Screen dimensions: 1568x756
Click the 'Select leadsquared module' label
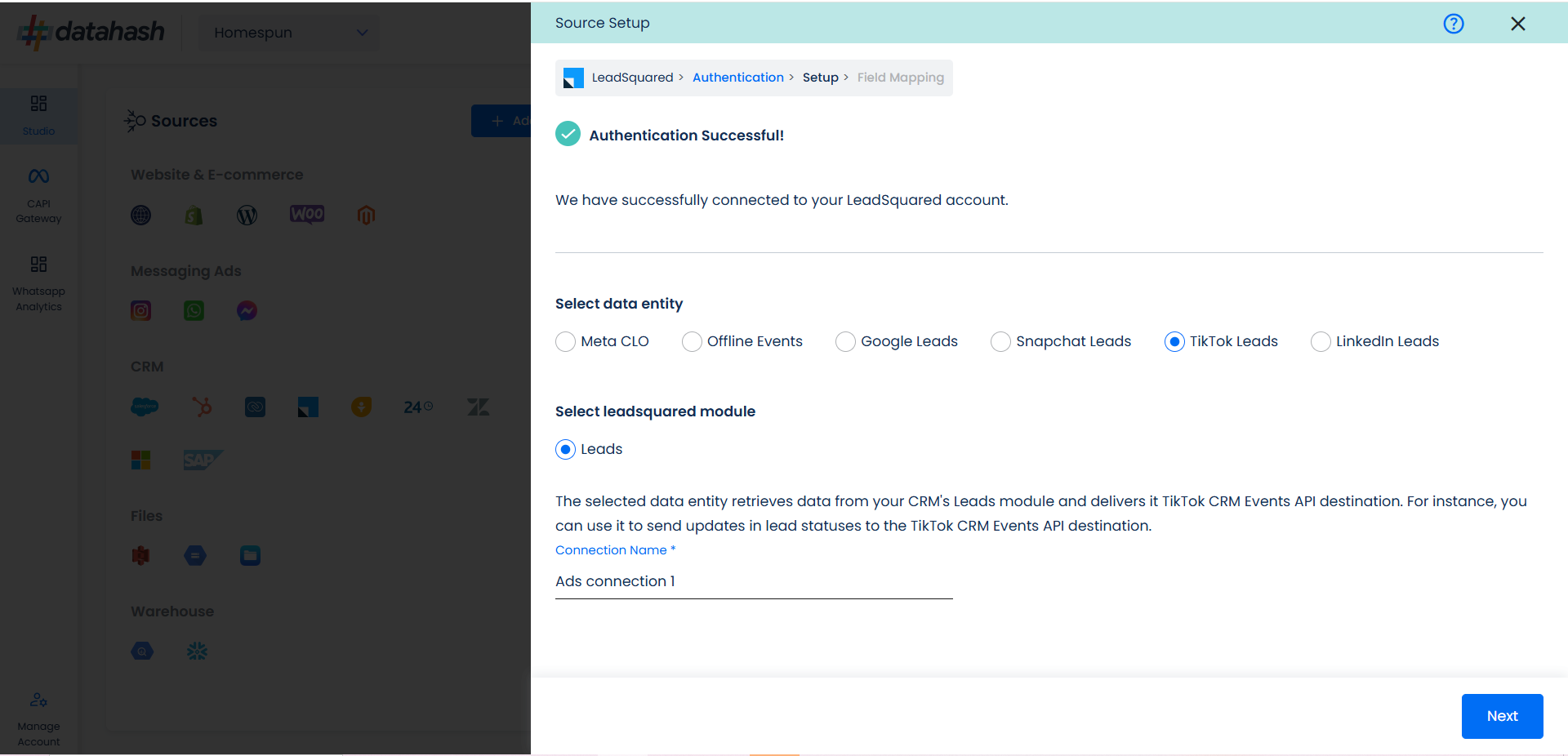pyautogui.click(x=655, y=411)
